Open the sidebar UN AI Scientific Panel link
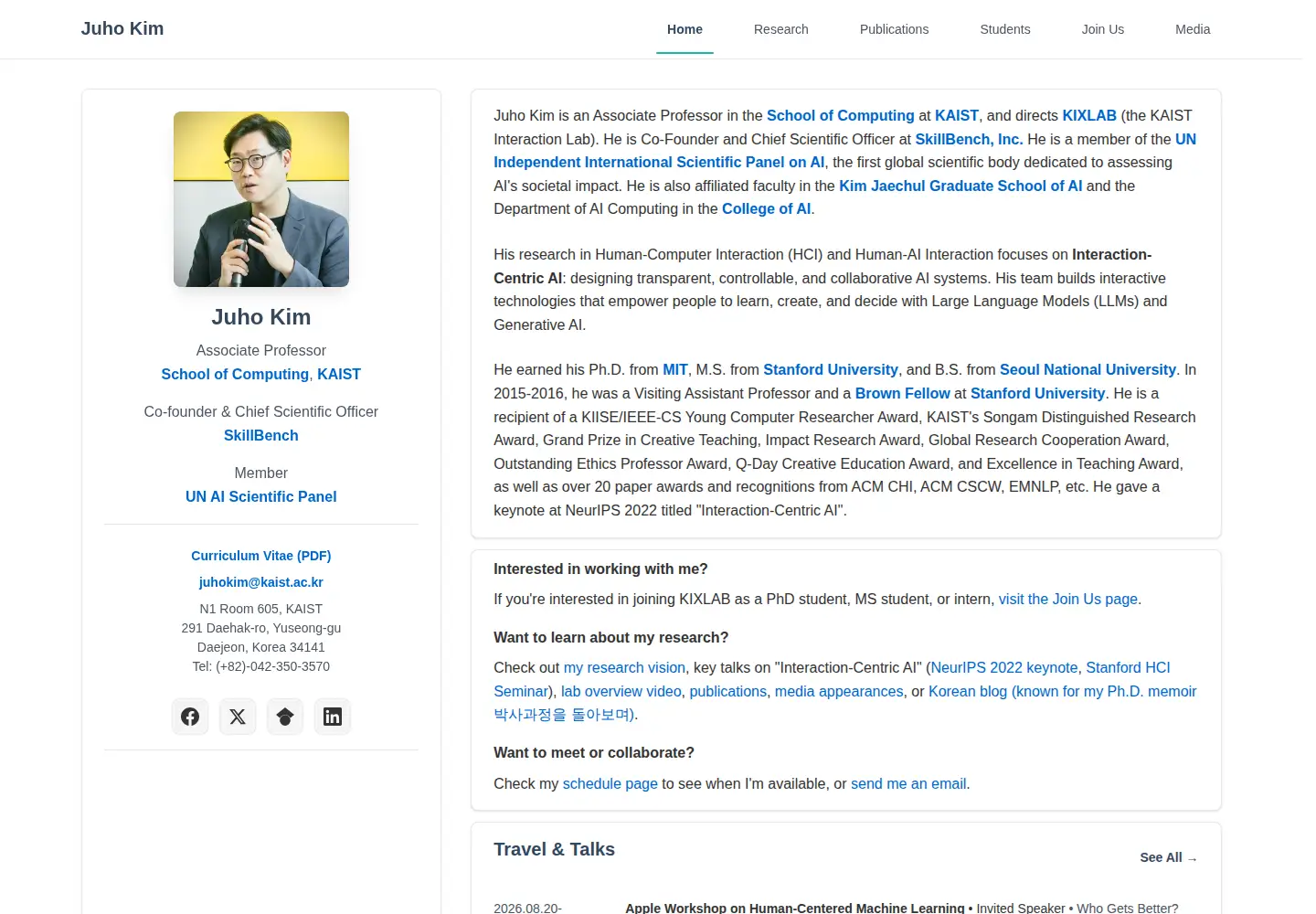This screenshot has height=914, width=1316. point(261,496)
